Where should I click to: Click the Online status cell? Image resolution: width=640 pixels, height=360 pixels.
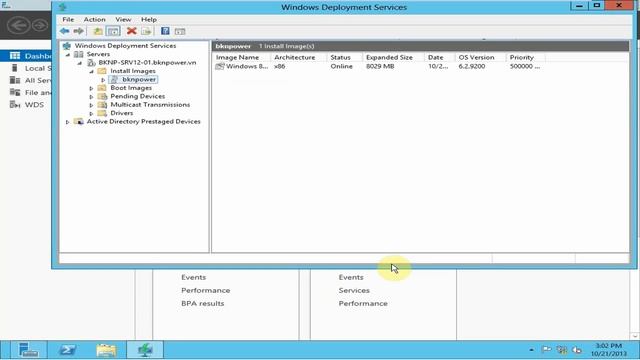(x=341, y=66)
